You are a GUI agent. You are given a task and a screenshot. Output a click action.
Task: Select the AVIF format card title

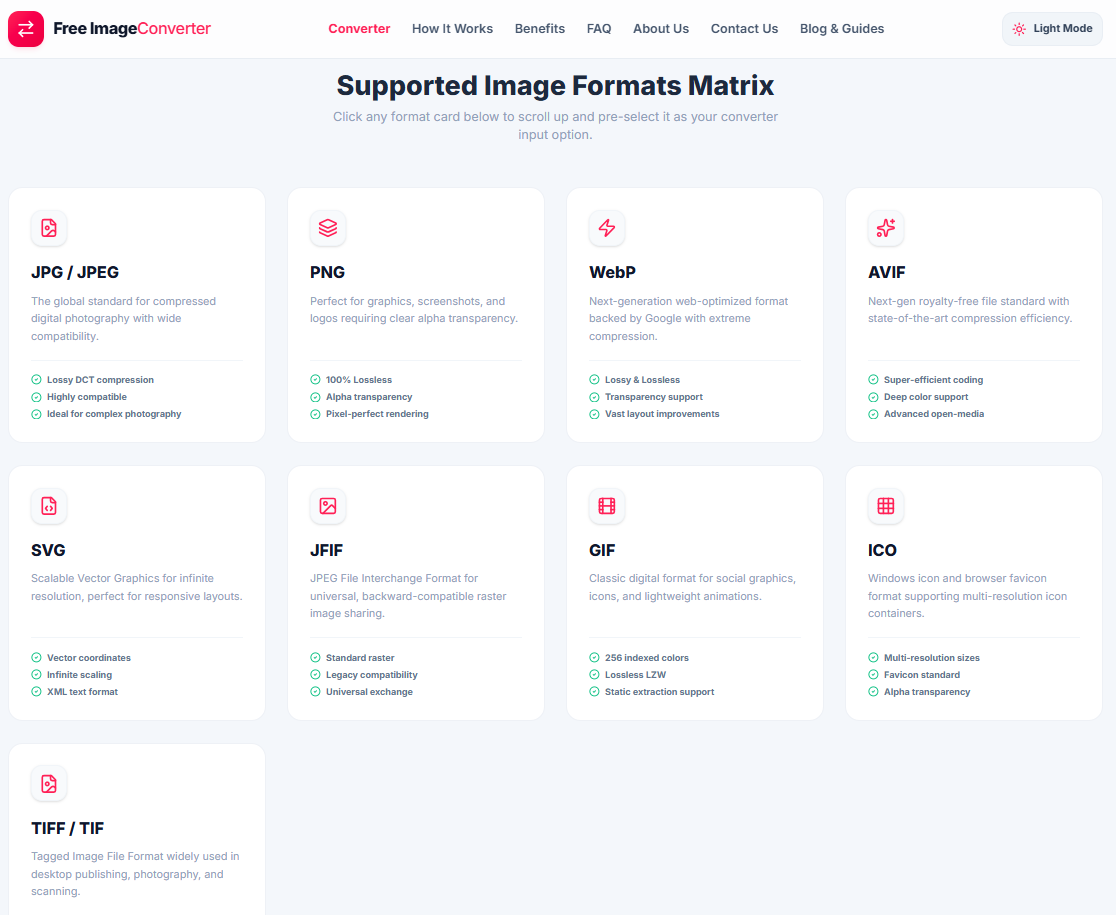(x=886, y=272)
